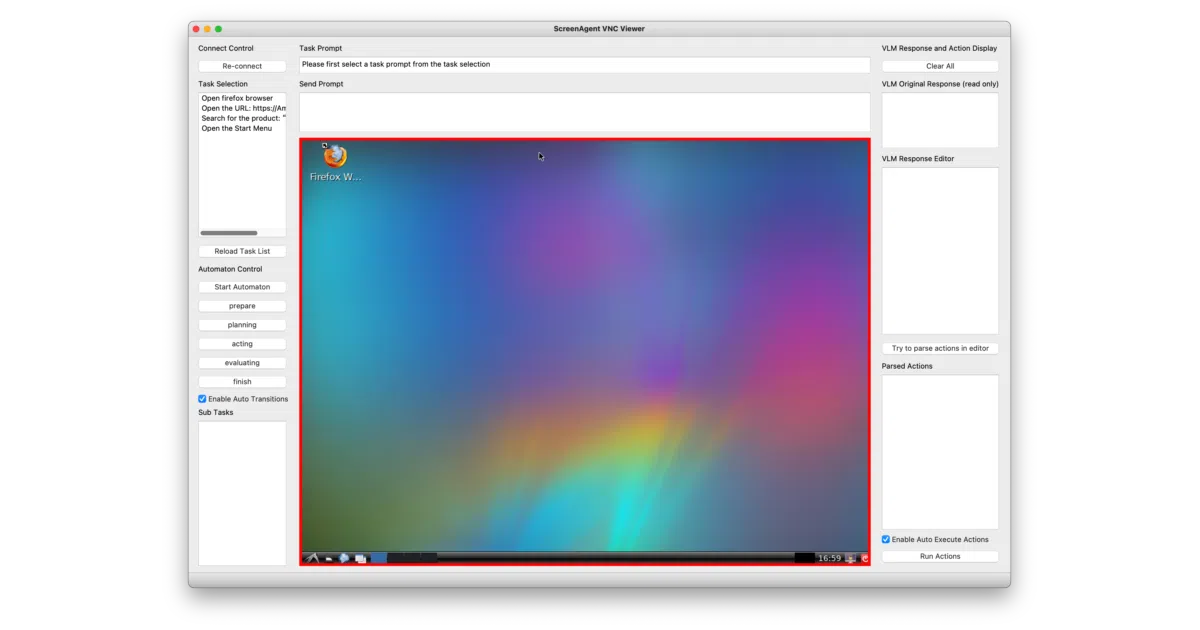Click the prepare state button
The width and height of the screenshot is (1200, 630).
242,306
